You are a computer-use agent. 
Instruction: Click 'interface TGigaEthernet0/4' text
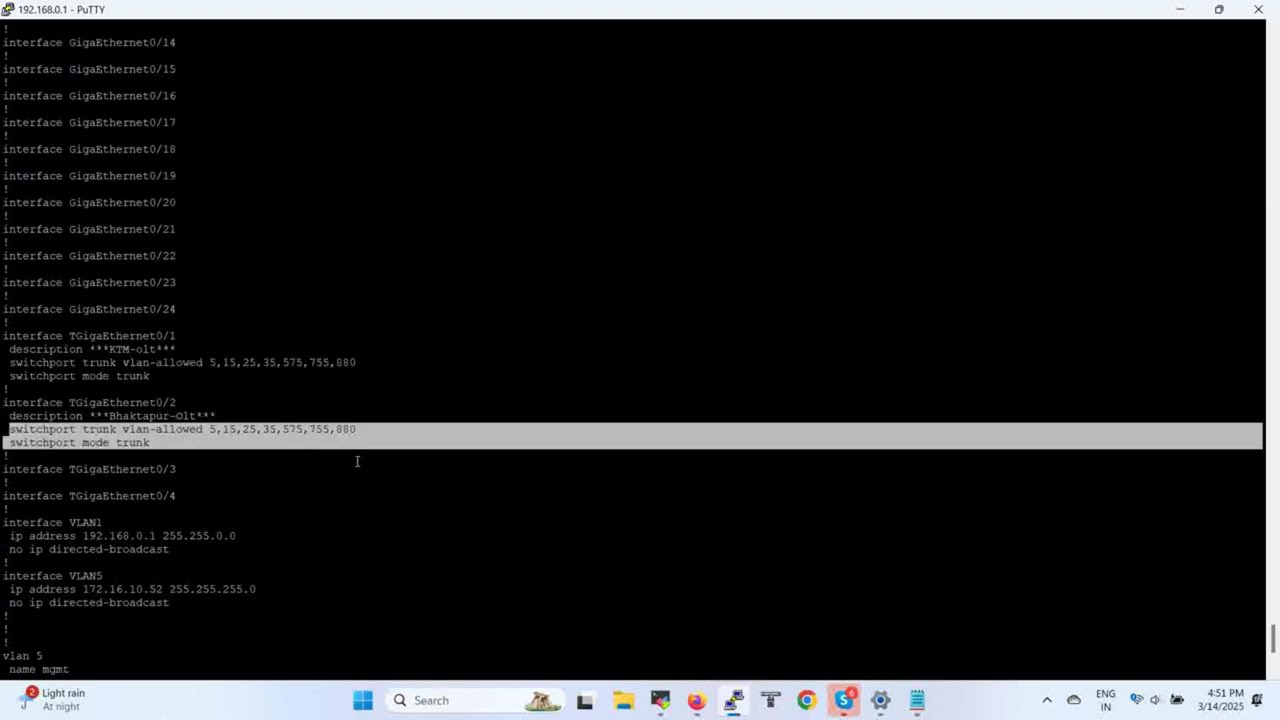click(x=89, y=496)
